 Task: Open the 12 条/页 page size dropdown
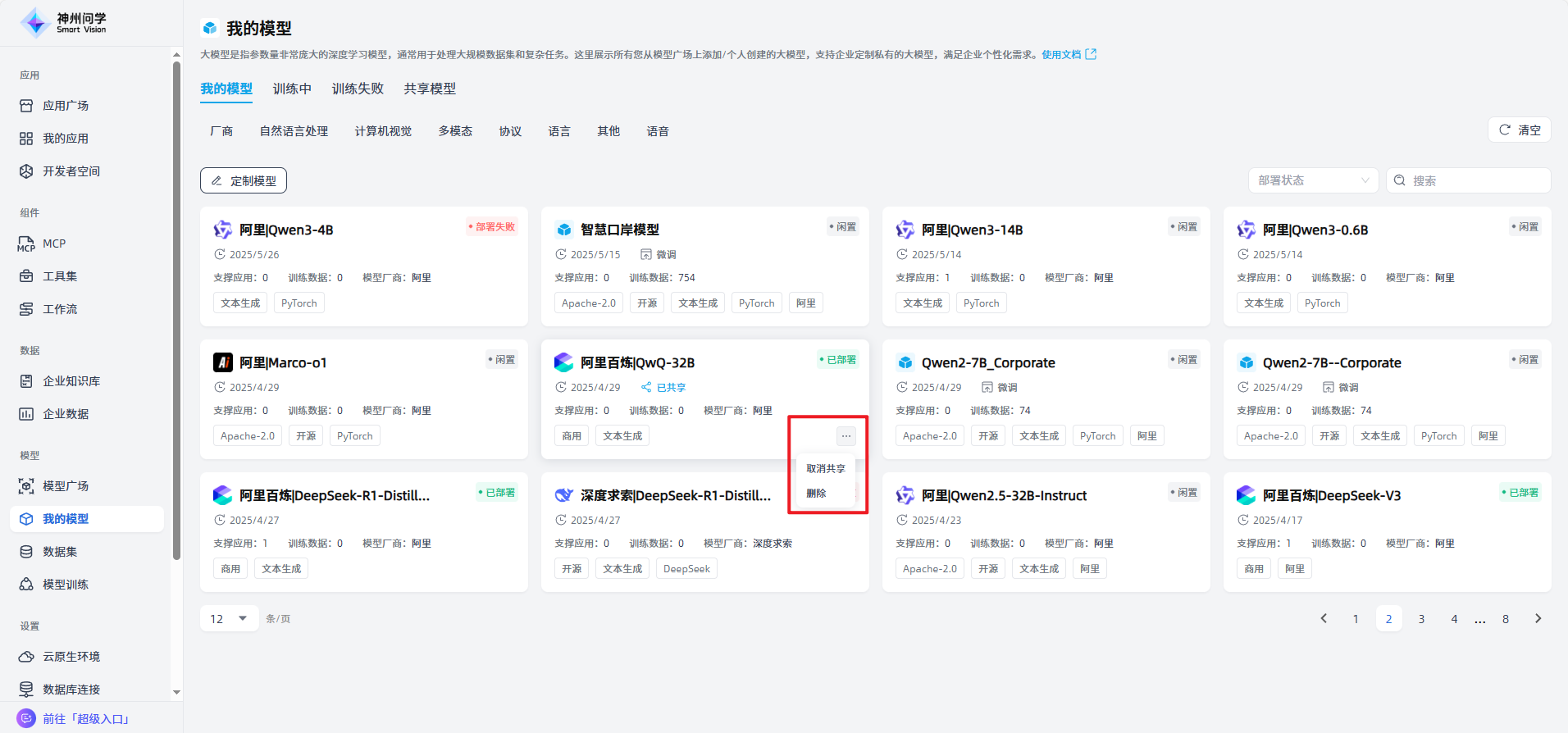point(229,619)
